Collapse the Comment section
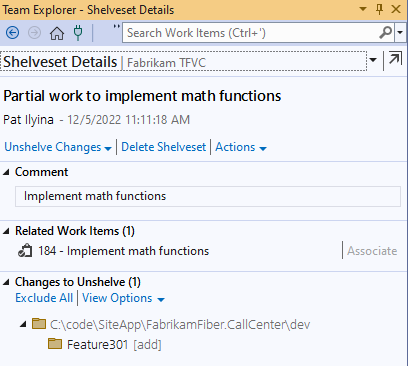 pyautogui.click(x=6, y=172)
